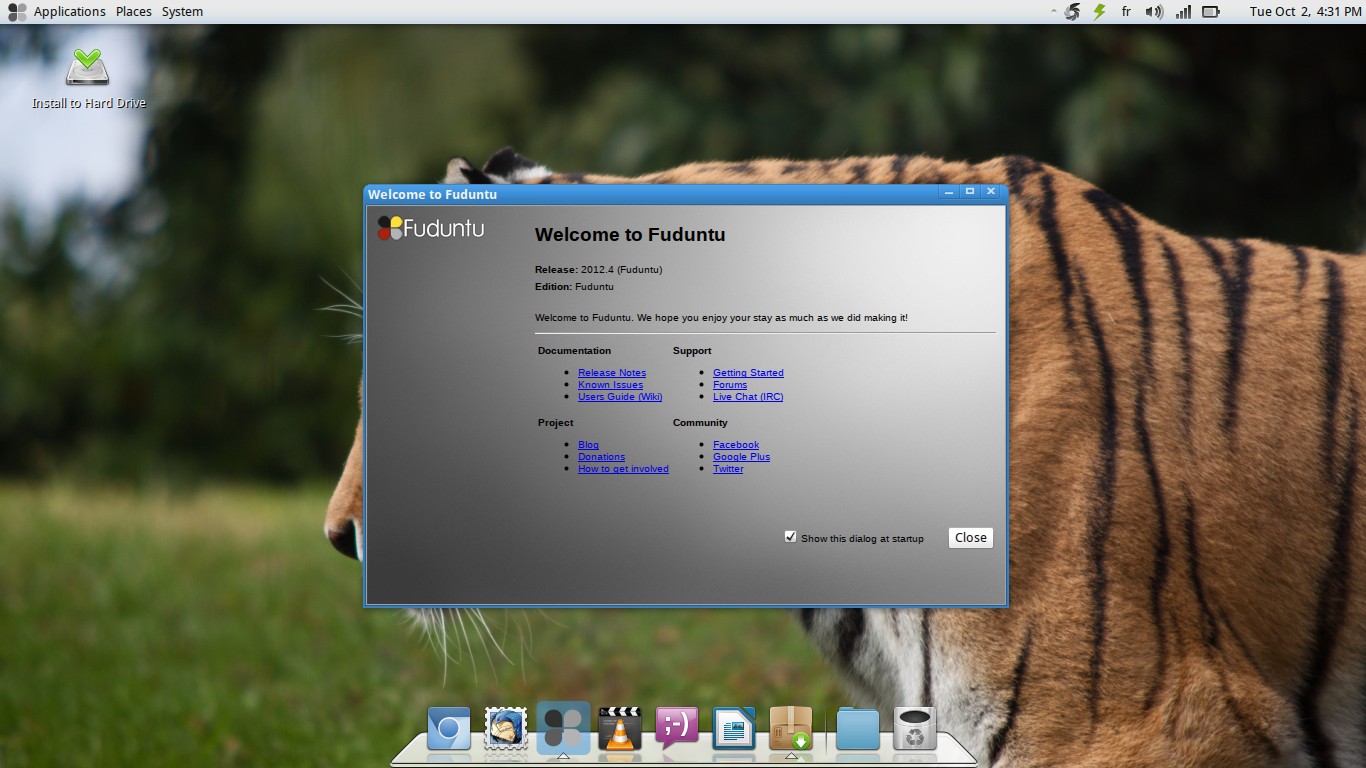The width and height of the screenshot is (1366, 768).
Task: Open the Forums link
Action: coord(730,385)
